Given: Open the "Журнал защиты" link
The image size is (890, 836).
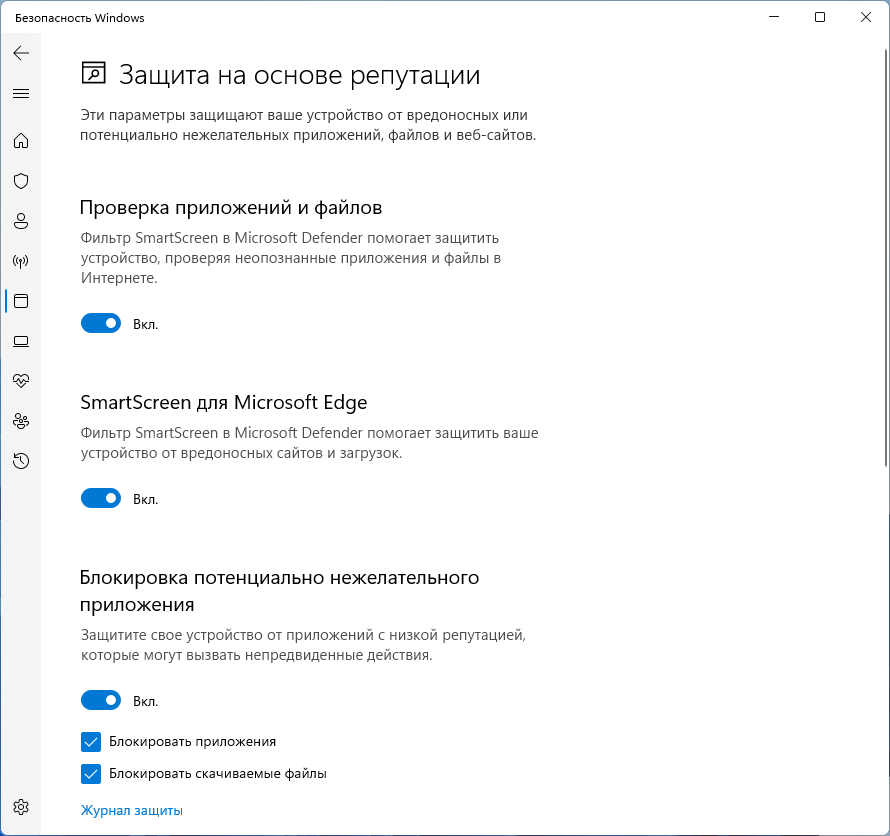Looking at the screenshot, I should [132, 811].
